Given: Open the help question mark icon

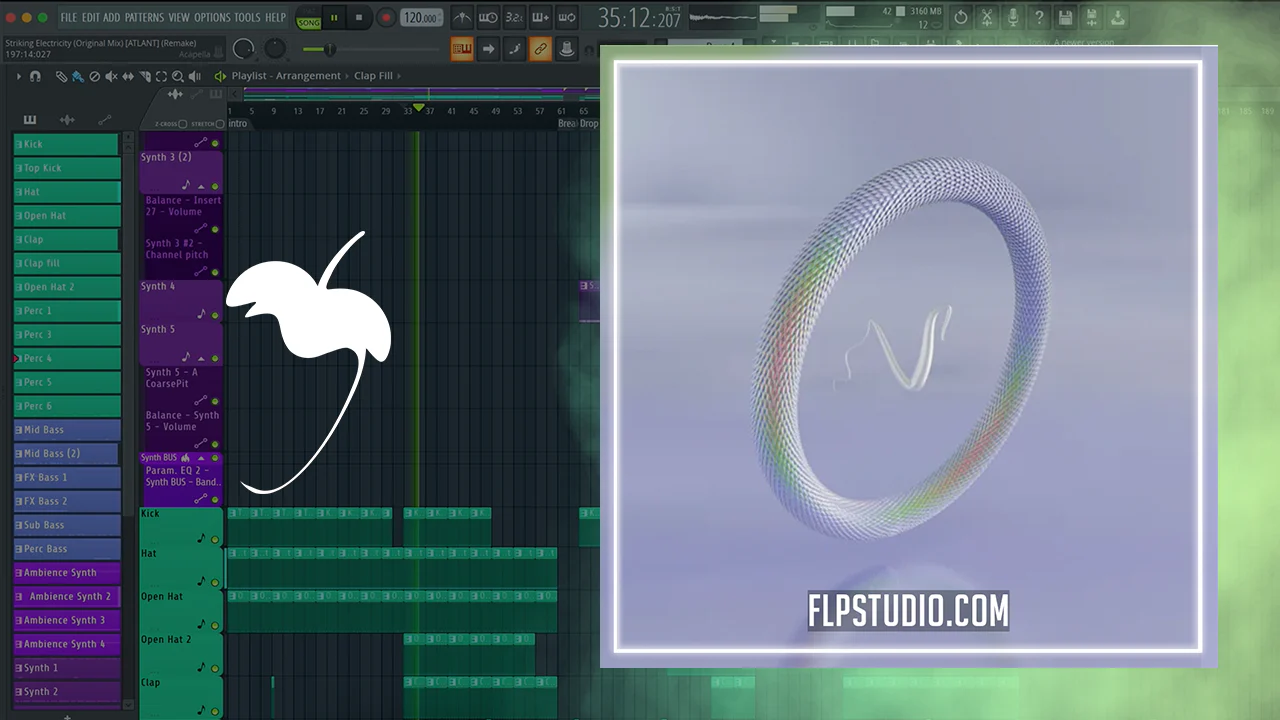Looking at the screenshot, I should click(1039, 18).
